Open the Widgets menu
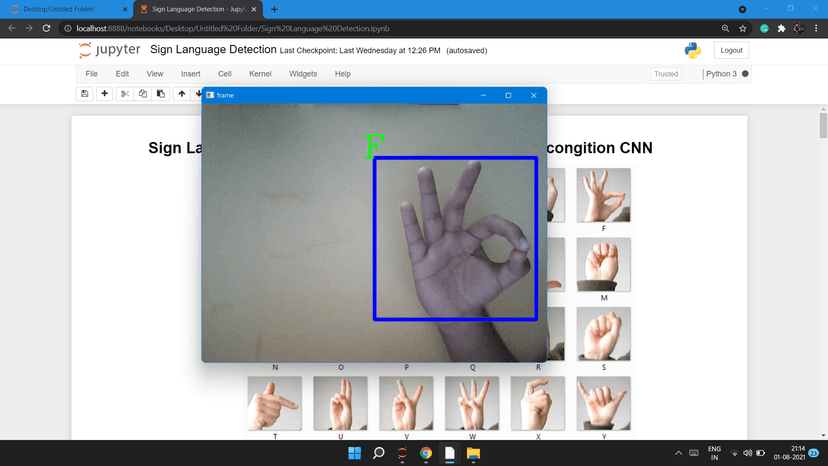The height and width of the screenshot is (466, 828). [303, 74]
